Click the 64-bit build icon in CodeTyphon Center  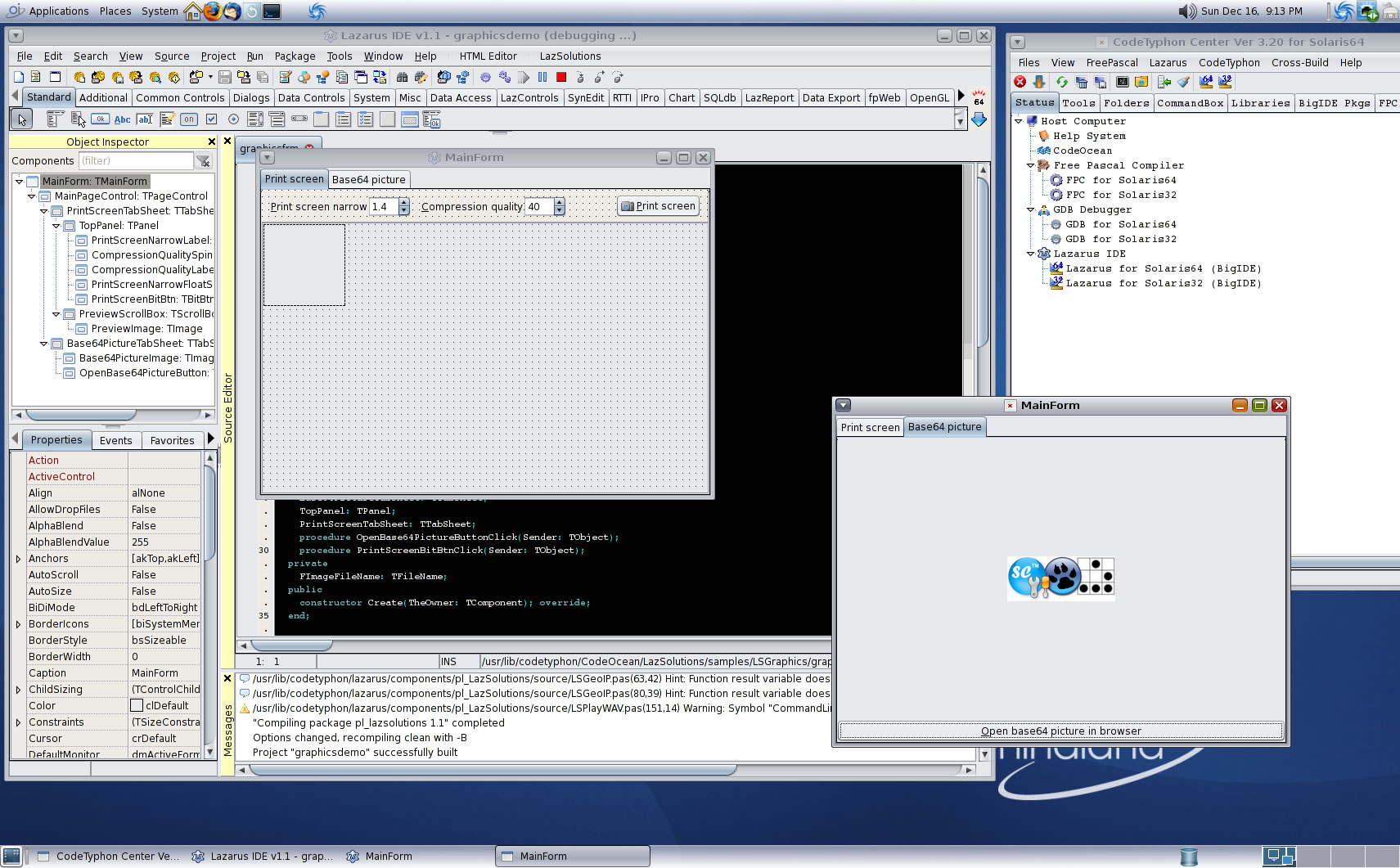click(x=1206, y=82)
